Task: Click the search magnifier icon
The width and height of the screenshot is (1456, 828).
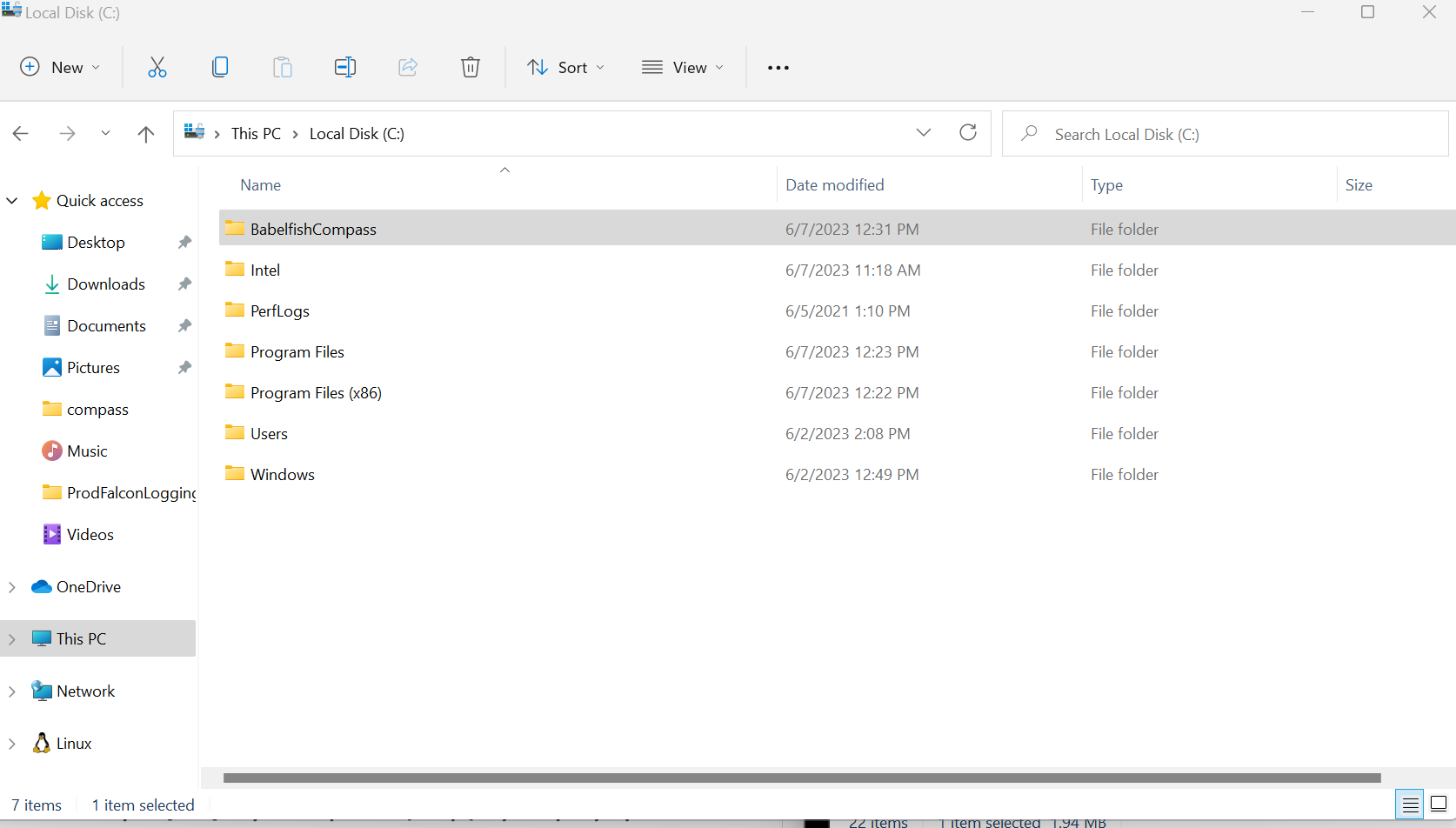Action: tap(1029, 133)
